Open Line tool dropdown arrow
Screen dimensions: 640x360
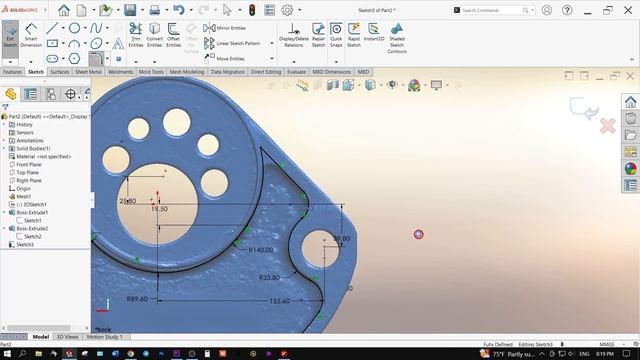tap(63, 28)
